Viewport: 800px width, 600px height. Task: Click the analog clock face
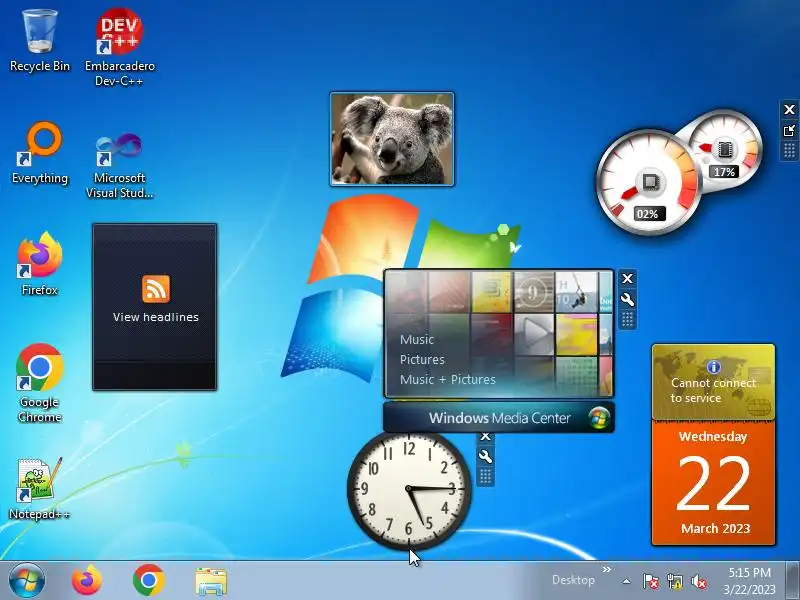point(409,489)
